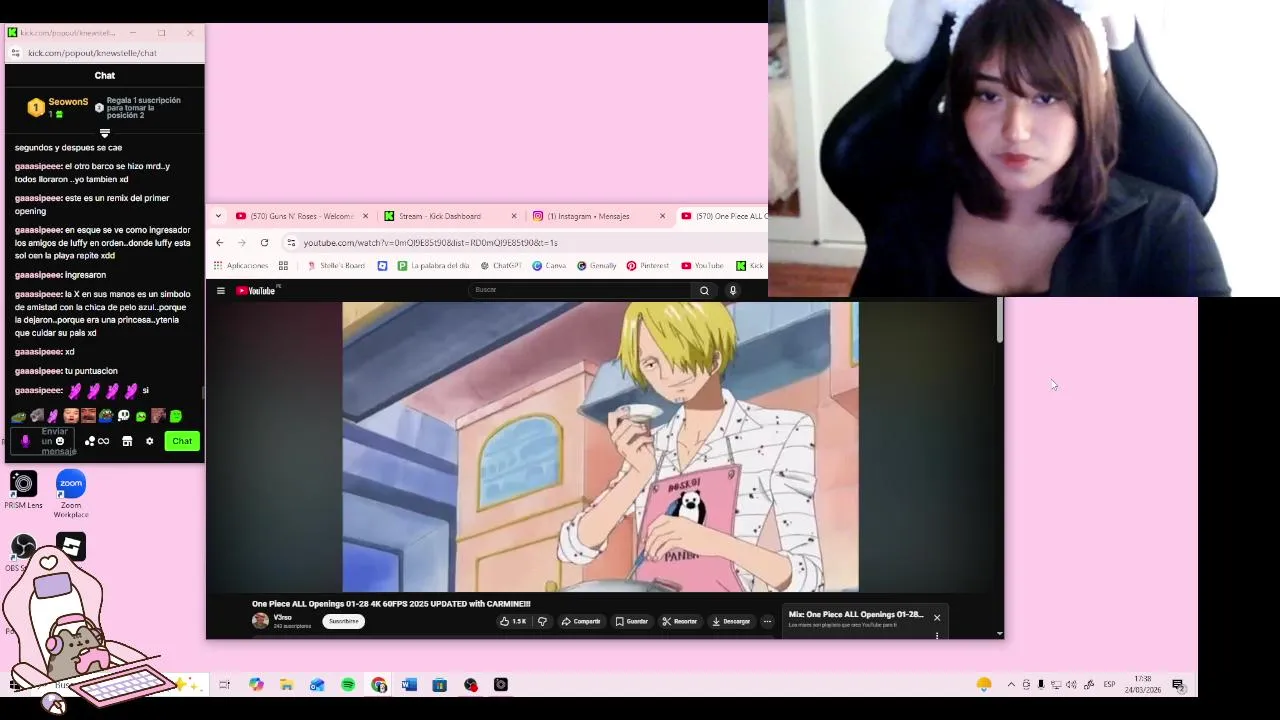Open Copilot from the taskbar

click(256, 685)
